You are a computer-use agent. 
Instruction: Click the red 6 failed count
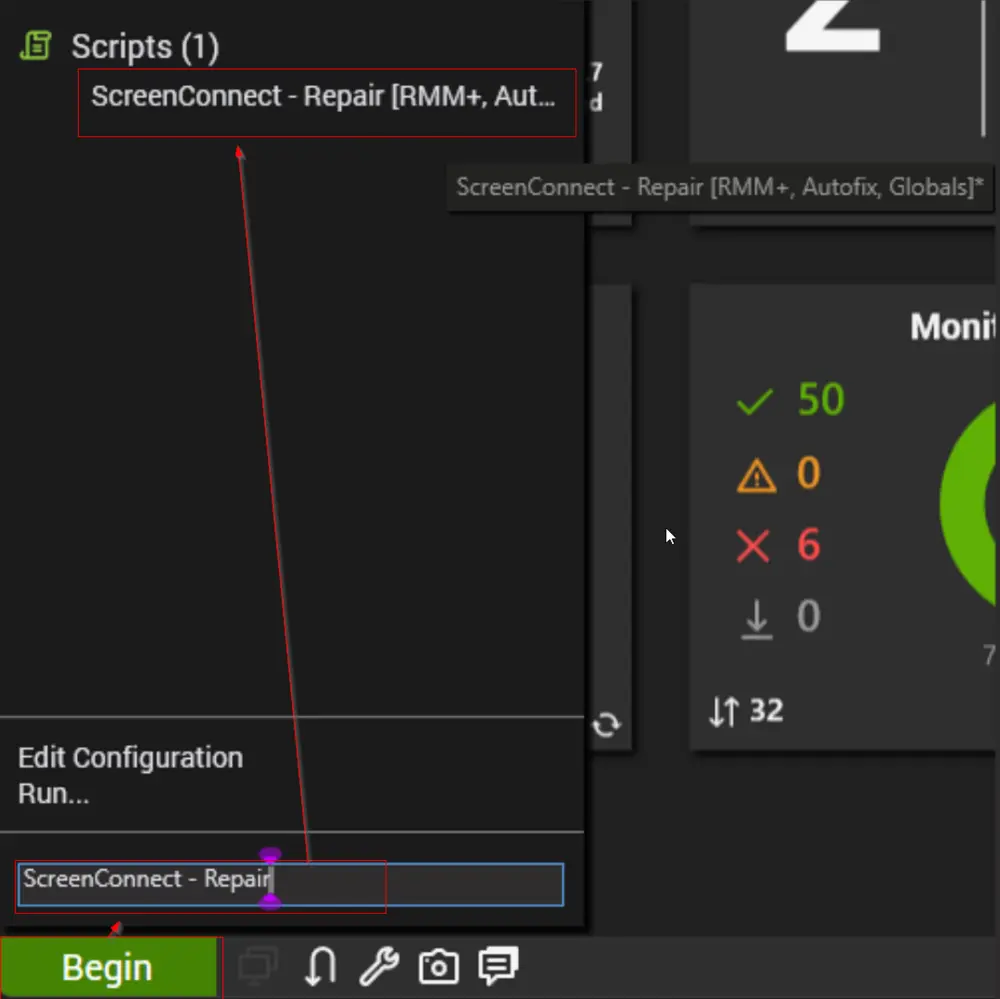[809, 545]
